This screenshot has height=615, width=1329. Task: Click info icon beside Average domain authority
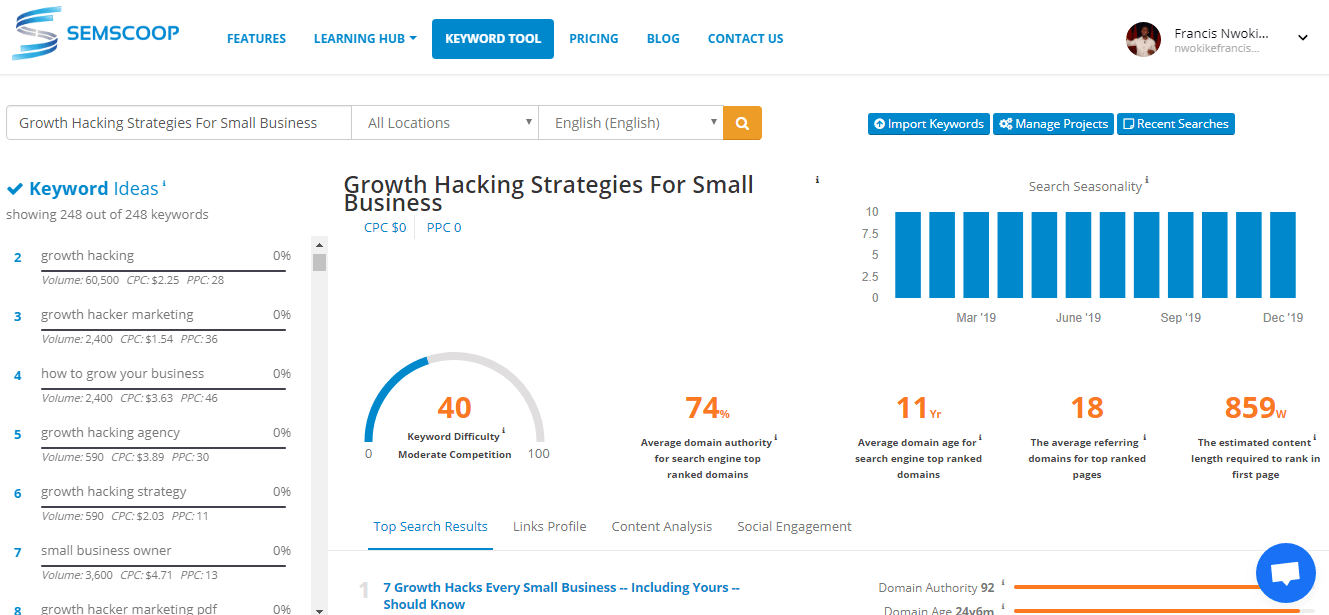(776, 437)
